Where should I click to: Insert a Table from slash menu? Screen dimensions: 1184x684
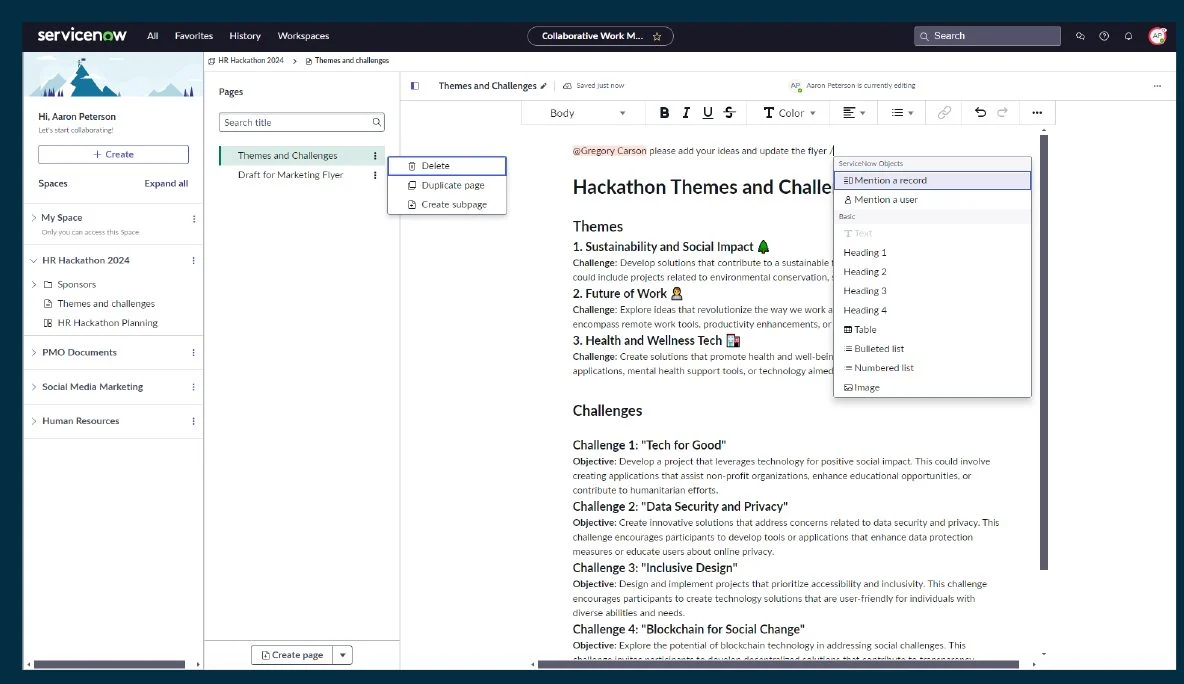tap(932, 330)
